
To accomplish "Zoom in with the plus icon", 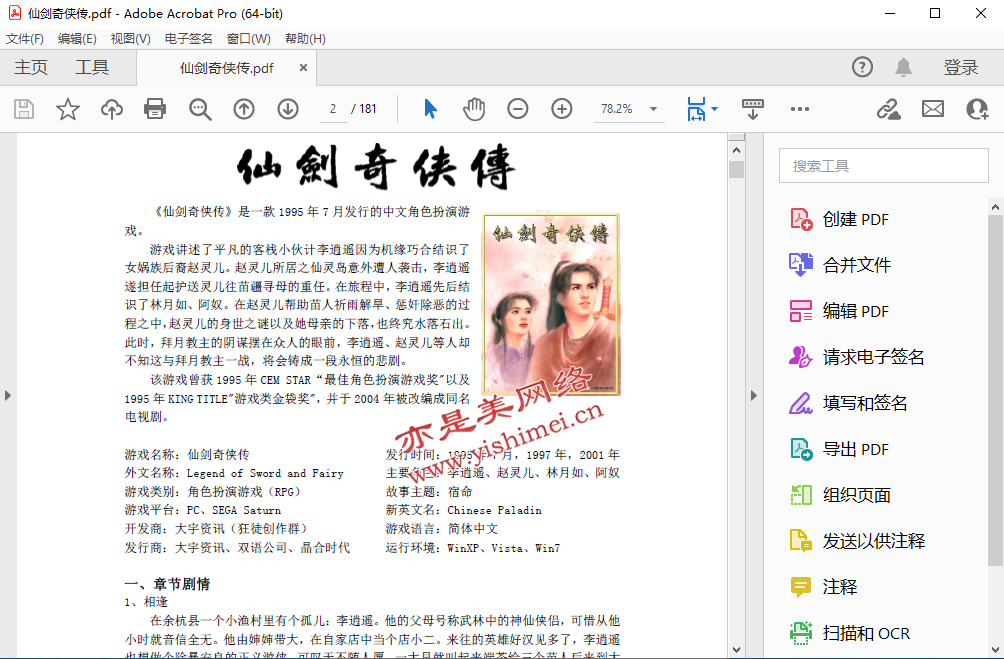I will point(562,109).
